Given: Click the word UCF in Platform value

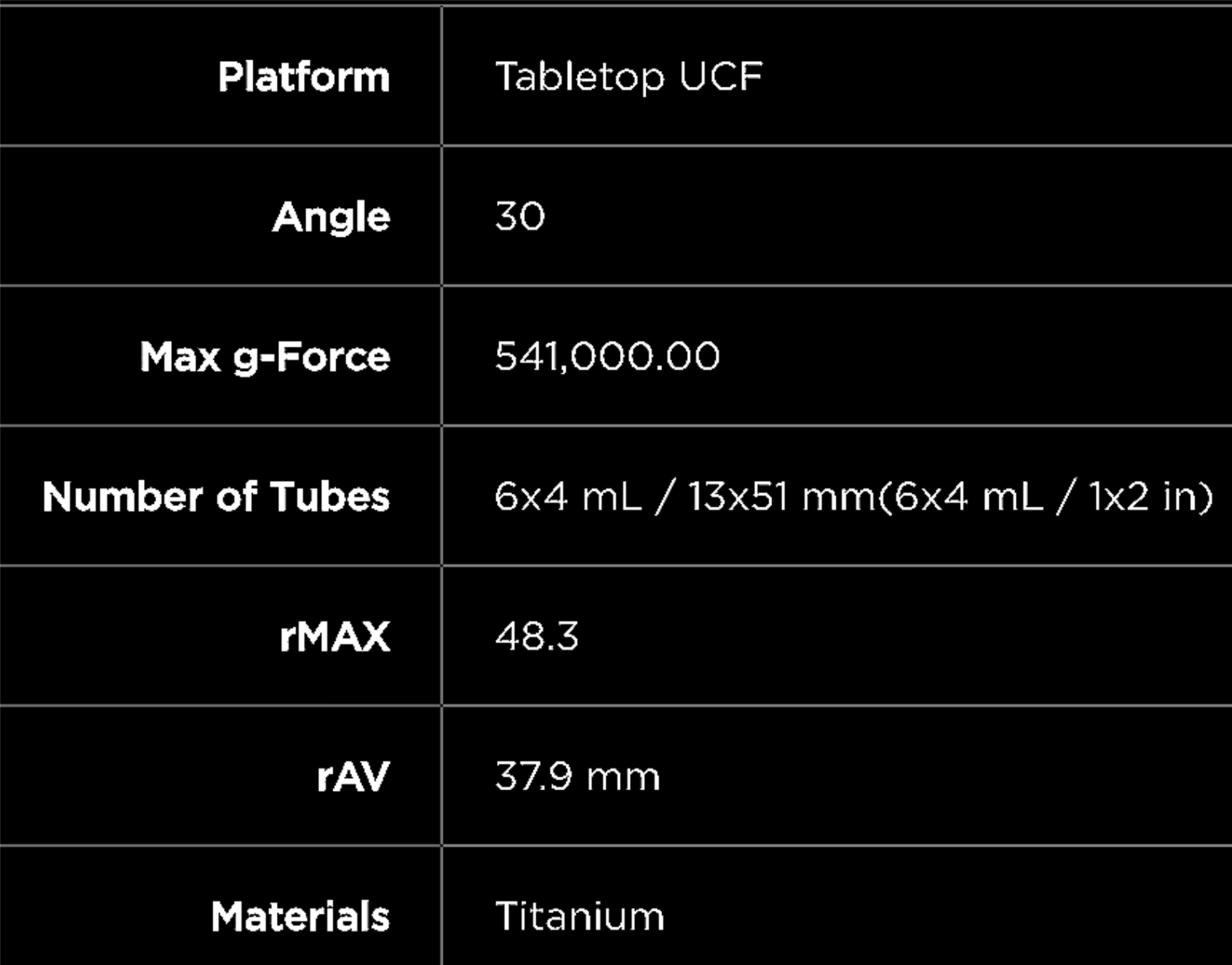Looking at the screenshot, I should 720,77.
